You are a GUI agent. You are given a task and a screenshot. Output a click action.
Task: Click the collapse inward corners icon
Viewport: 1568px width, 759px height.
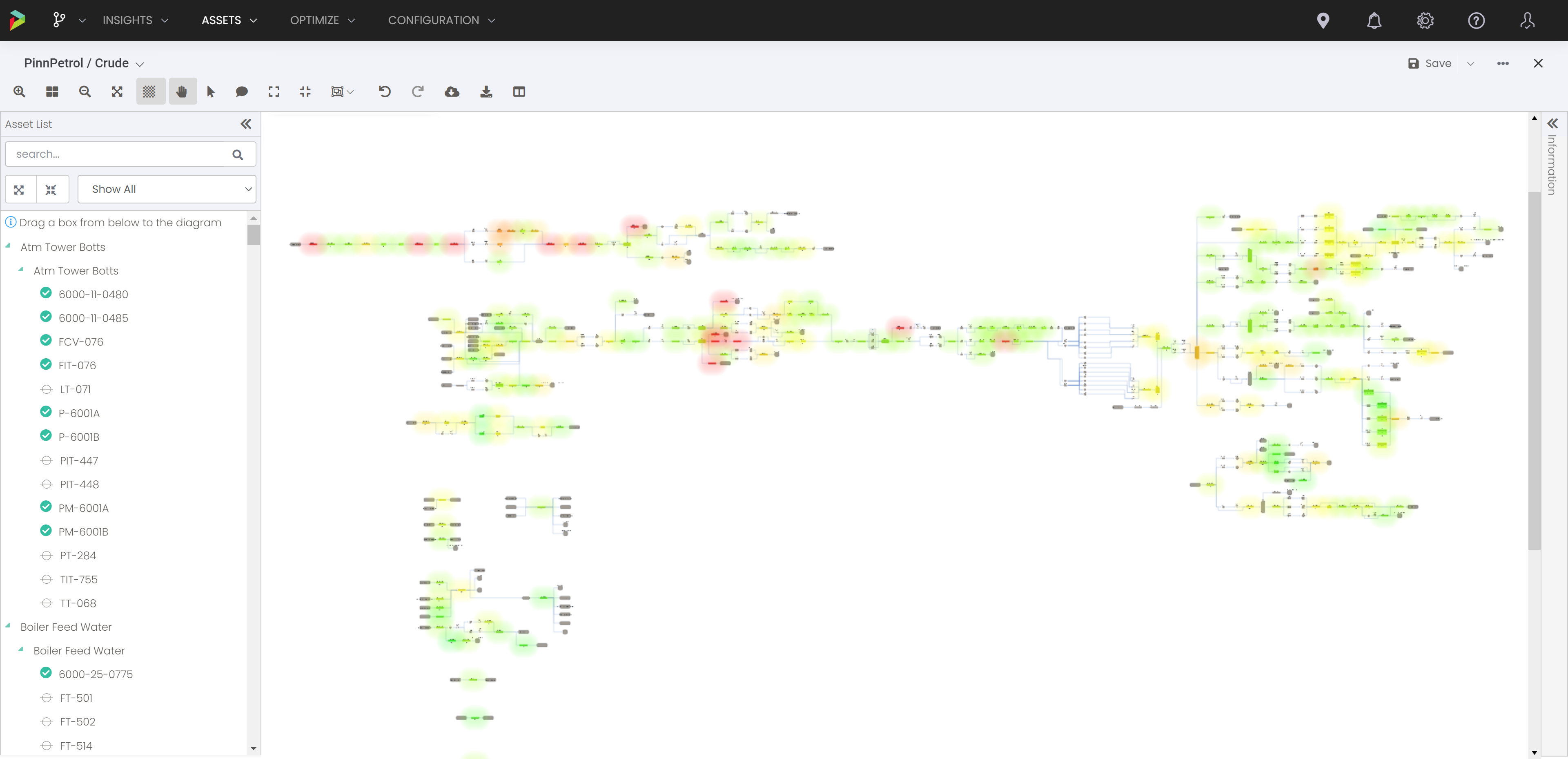click(305, 92)
